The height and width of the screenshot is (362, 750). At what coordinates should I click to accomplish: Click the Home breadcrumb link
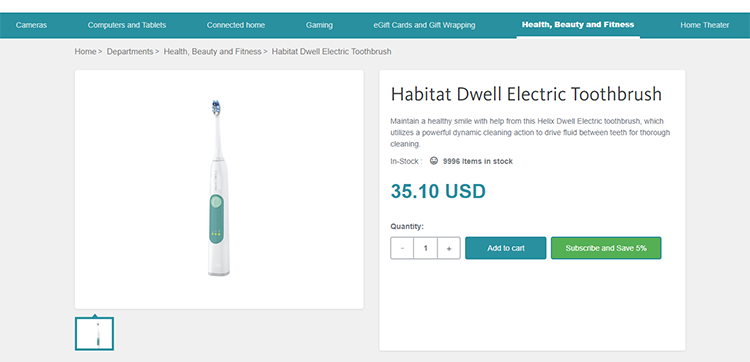[85, 51]
